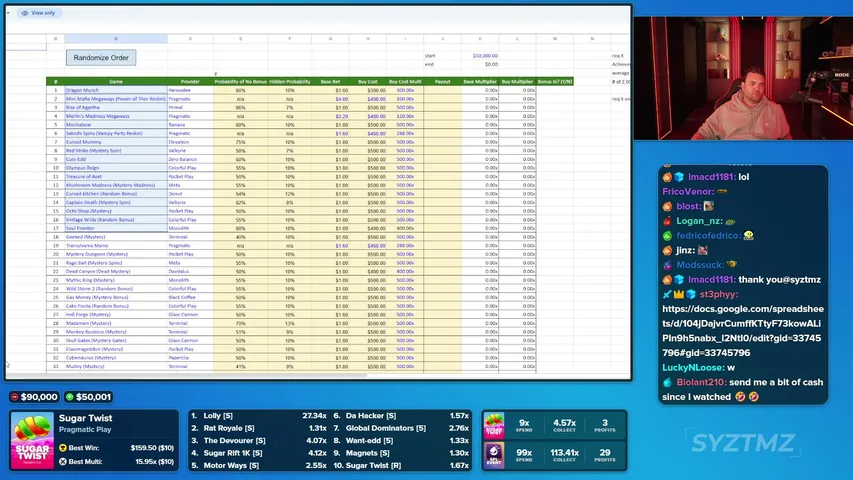Click the Sugar Twist game thumbnail
This screenshot has width=853, height=480.
click(x=32, y=441)
